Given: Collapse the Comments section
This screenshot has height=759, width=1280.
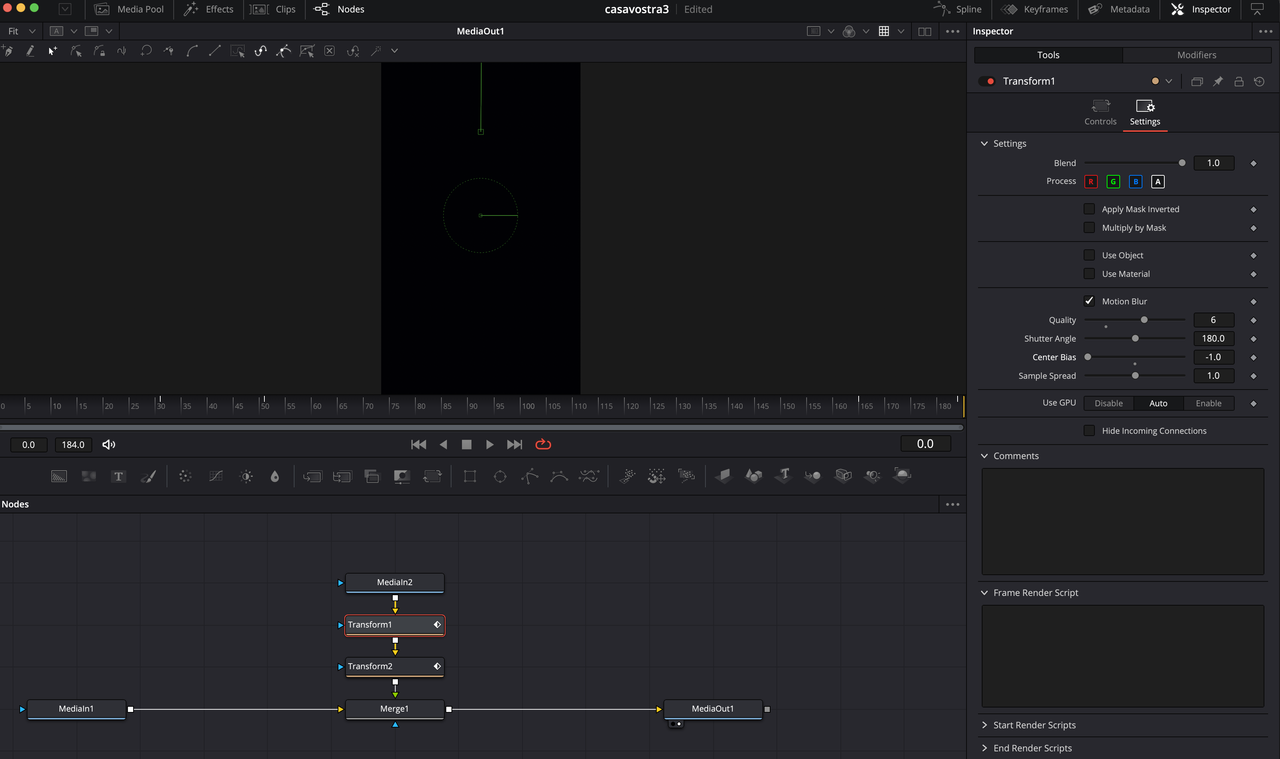Looking at the screenshot, I should click(1015, 456).
